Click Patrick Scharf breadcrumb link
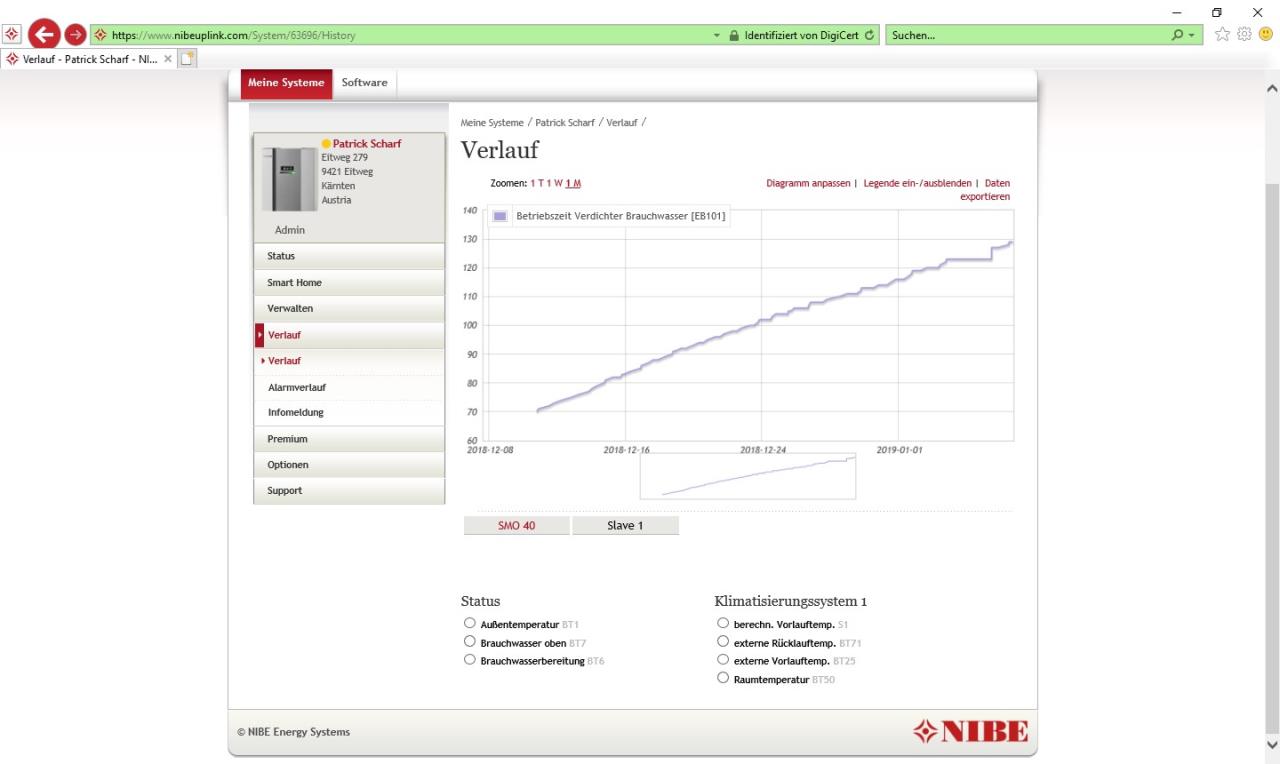The height and width of the screenshot is (764, 1280). pyautogui.click(x=565, y=123)
